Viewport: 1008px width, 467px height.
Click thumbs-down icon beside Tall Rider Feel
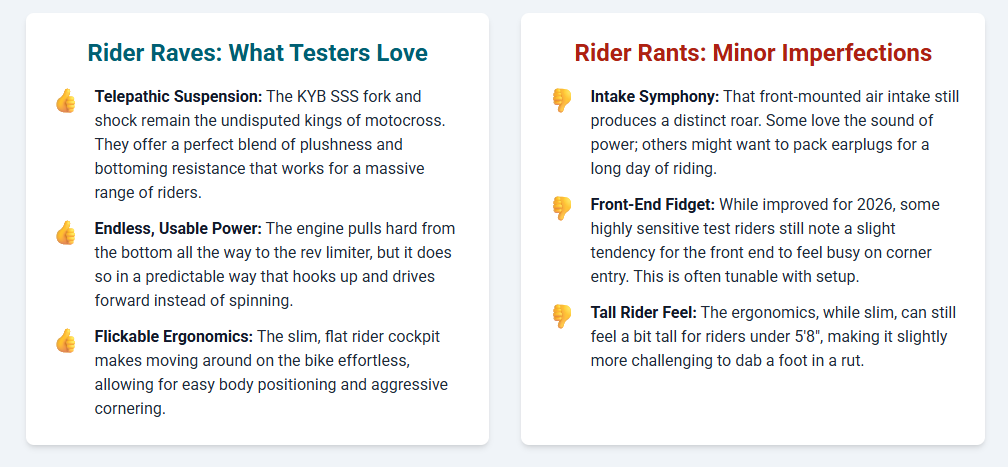point(562,316)
